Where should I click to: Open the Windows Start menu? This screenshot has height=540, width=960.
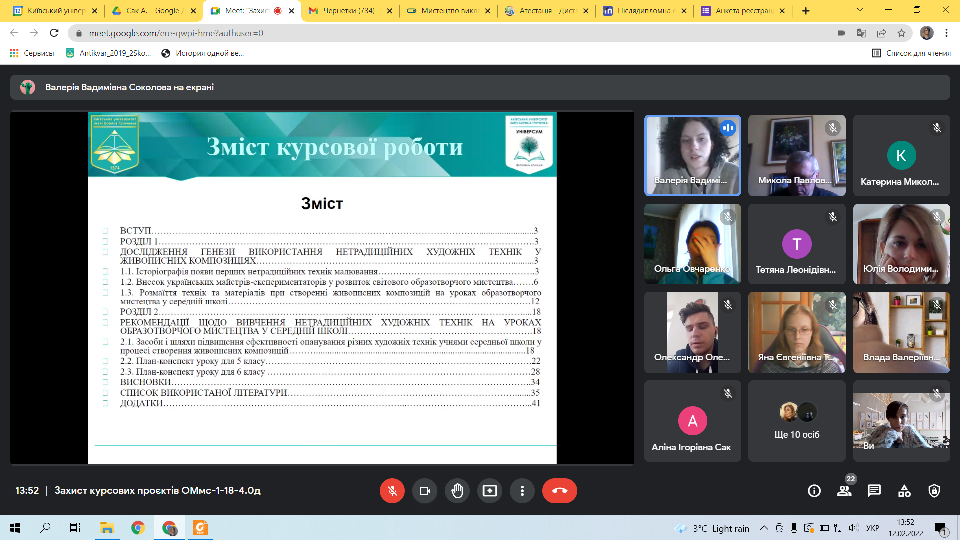coord(15,527)
